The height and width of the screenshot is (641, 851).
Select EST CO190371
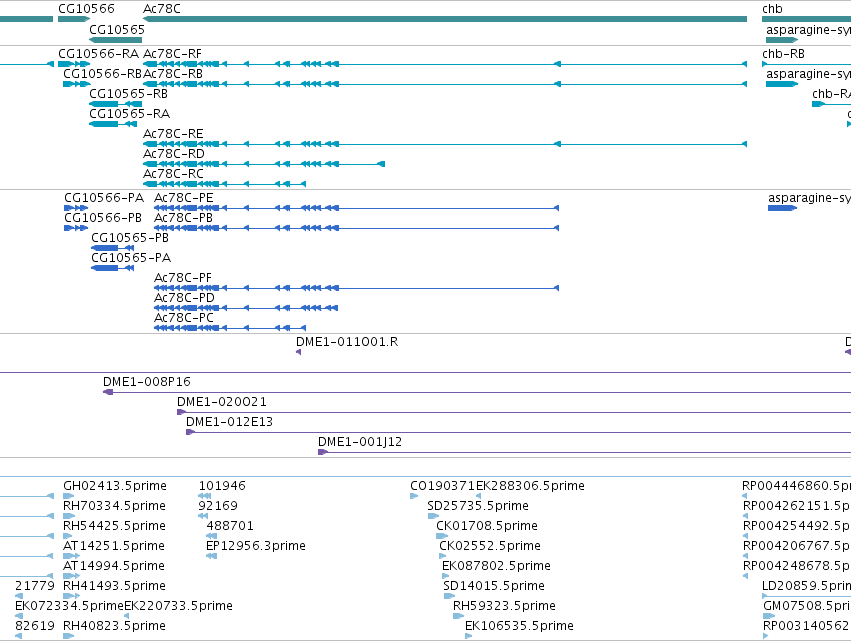(x=414, y=496)
